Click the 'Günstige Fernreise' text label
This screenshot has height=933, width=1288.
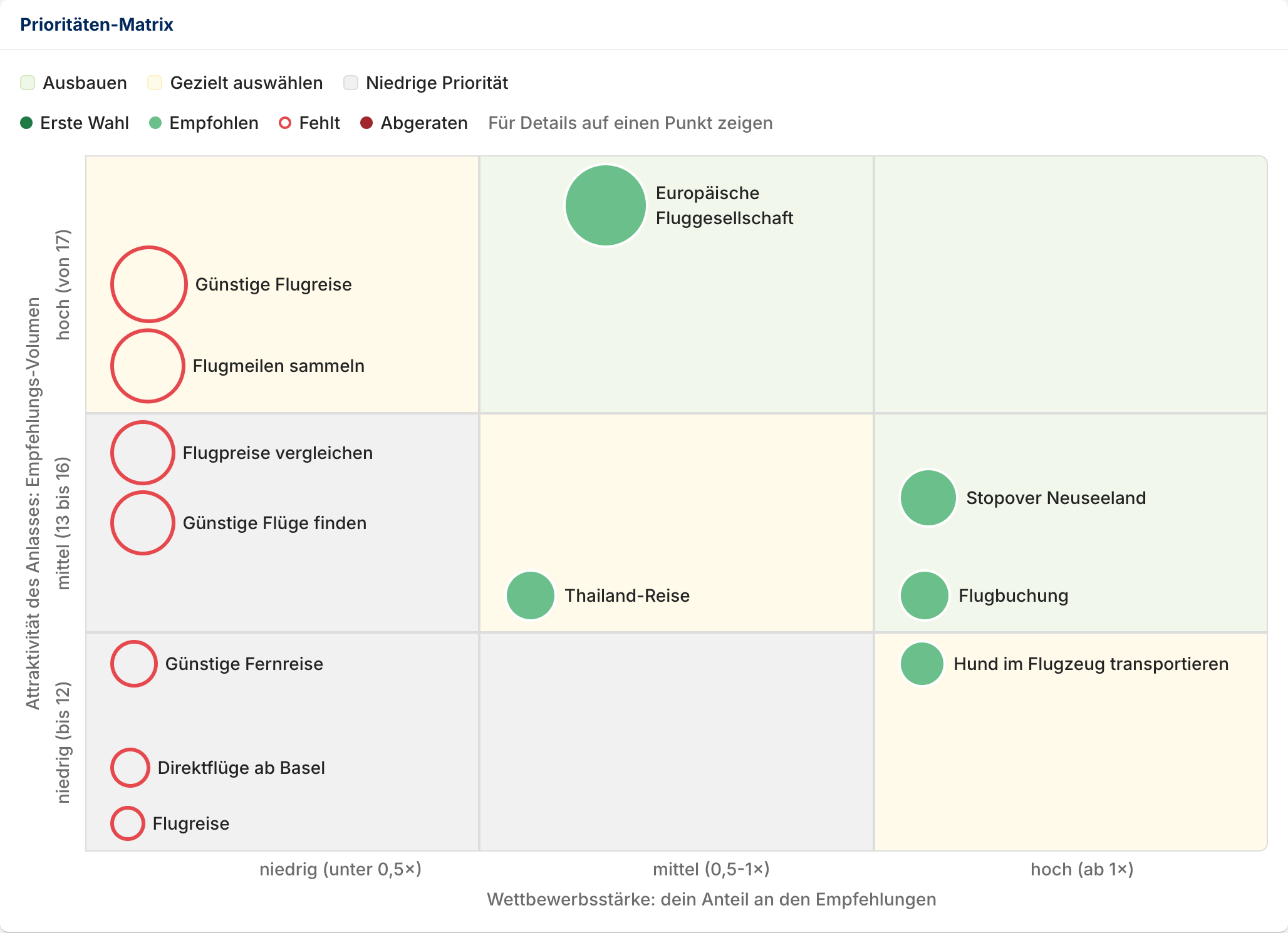pos(244,664)
